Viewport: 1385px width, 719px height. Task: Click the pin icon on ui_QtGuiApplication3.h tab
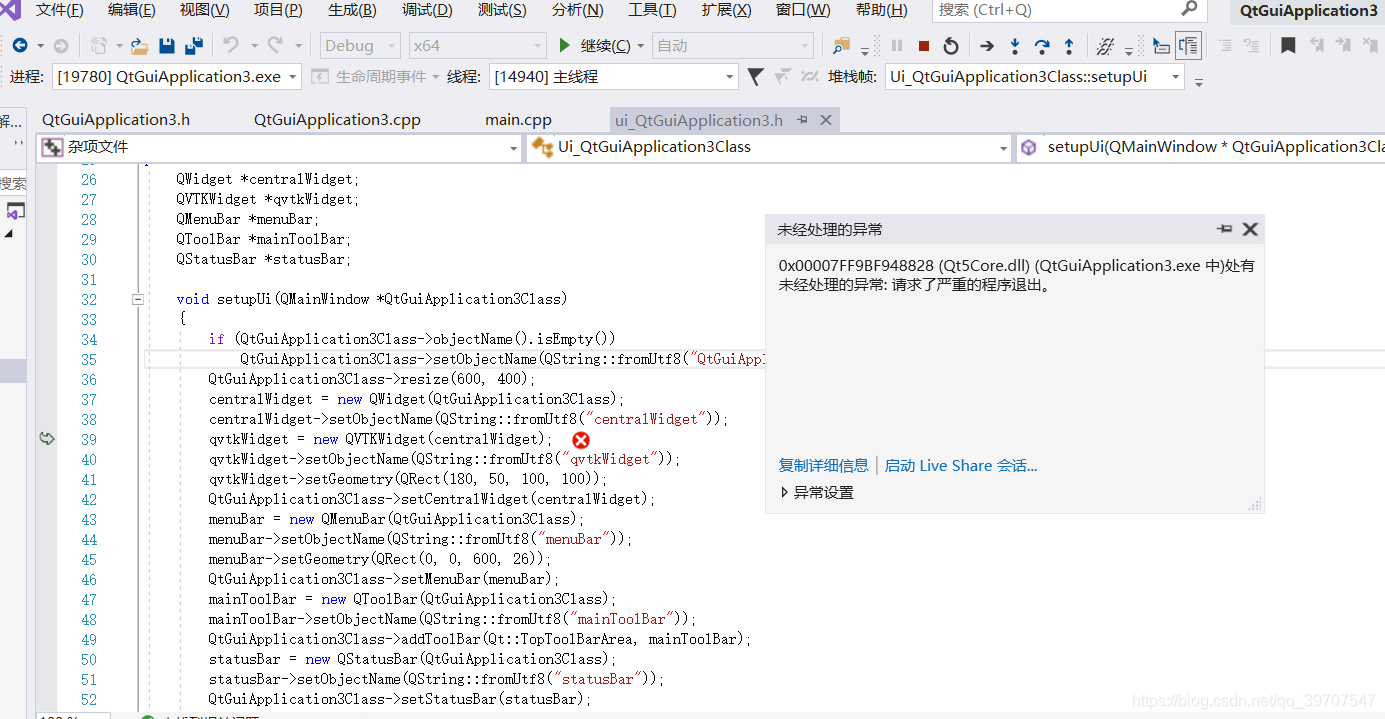pos(802,120)
